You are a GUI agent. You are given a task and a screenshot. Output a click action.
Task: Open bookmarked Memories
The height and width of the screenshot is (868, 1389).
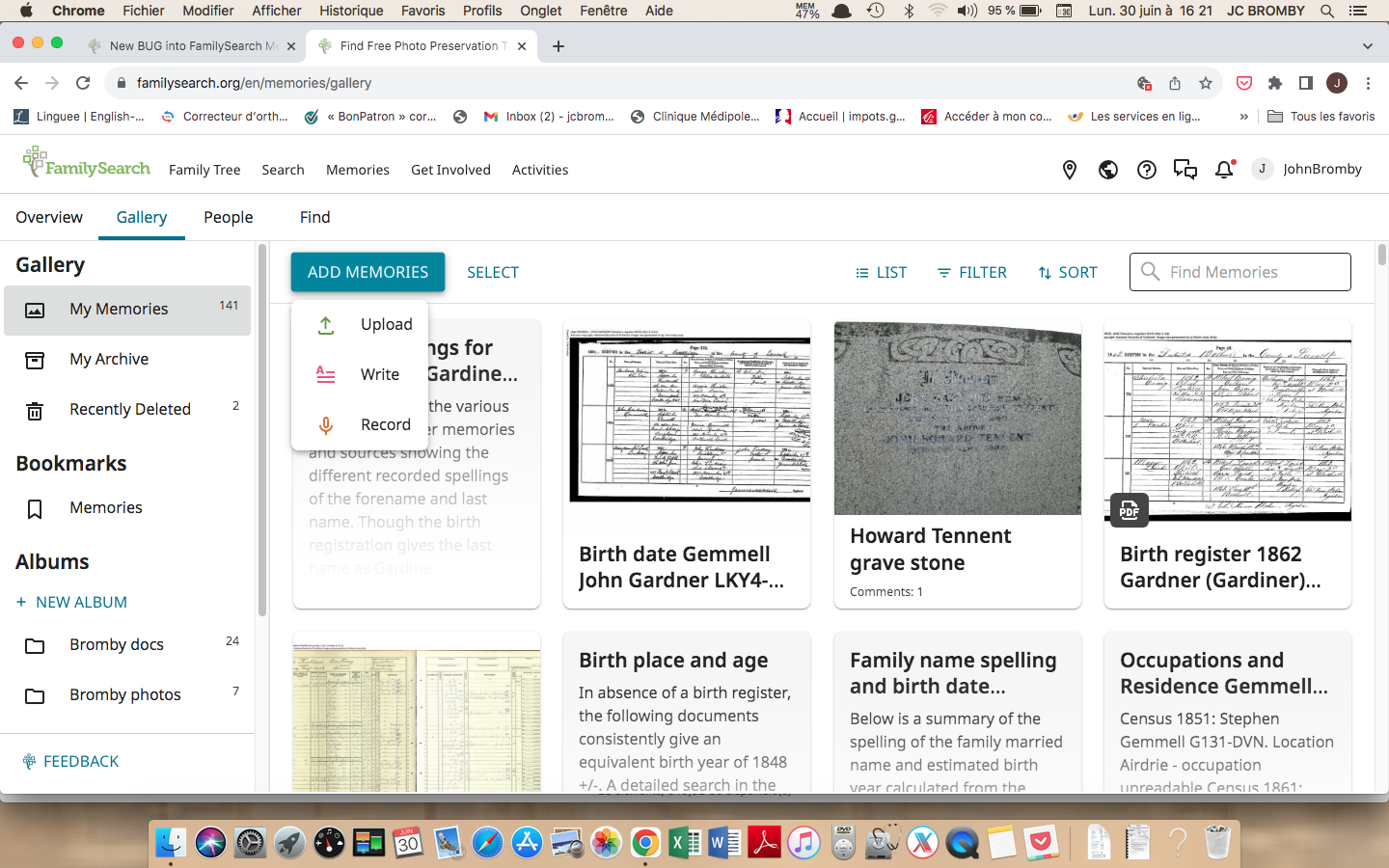(x=127, y=508)
